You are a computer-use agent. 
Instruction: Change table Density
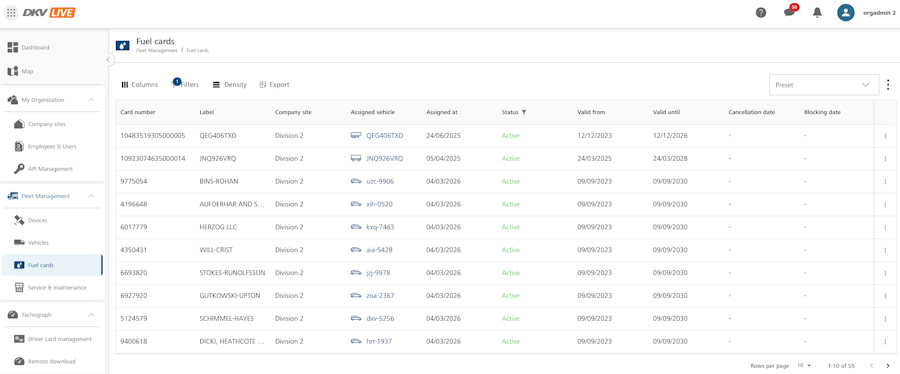[230, 84]
